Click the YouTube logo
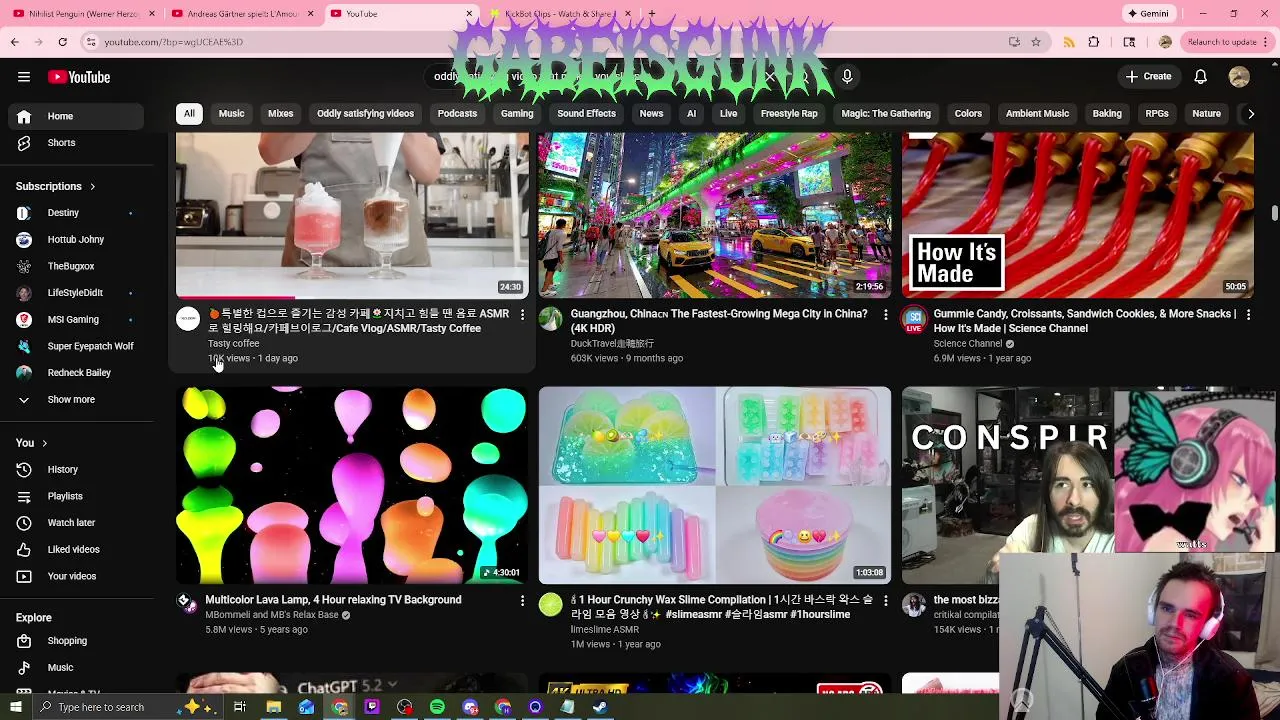Image resolution: width=1280 pixels, height=720 pixels. (79, 77)
